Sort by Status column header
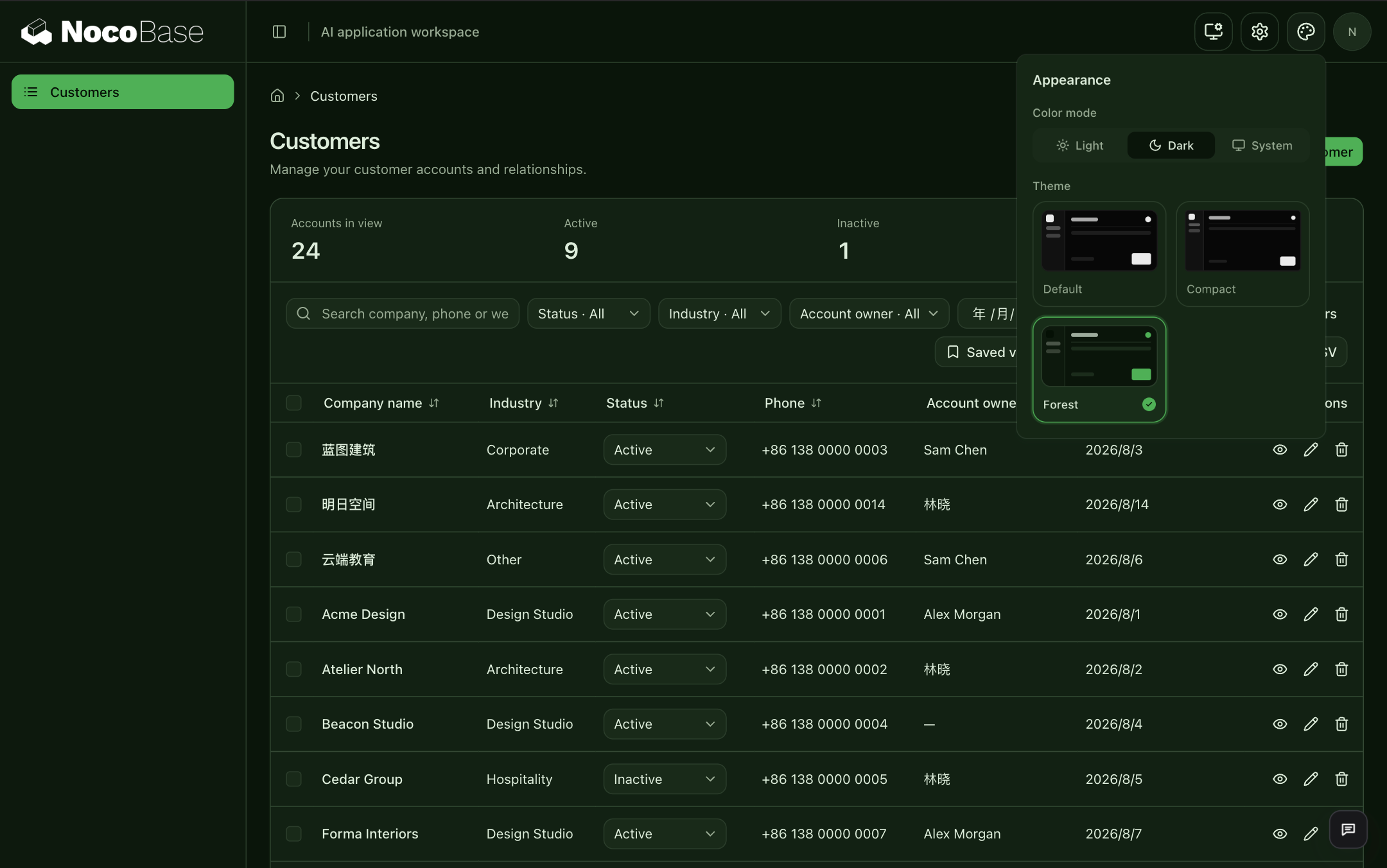Viewport: 1387px width, 868px height. tap(634, 403)
